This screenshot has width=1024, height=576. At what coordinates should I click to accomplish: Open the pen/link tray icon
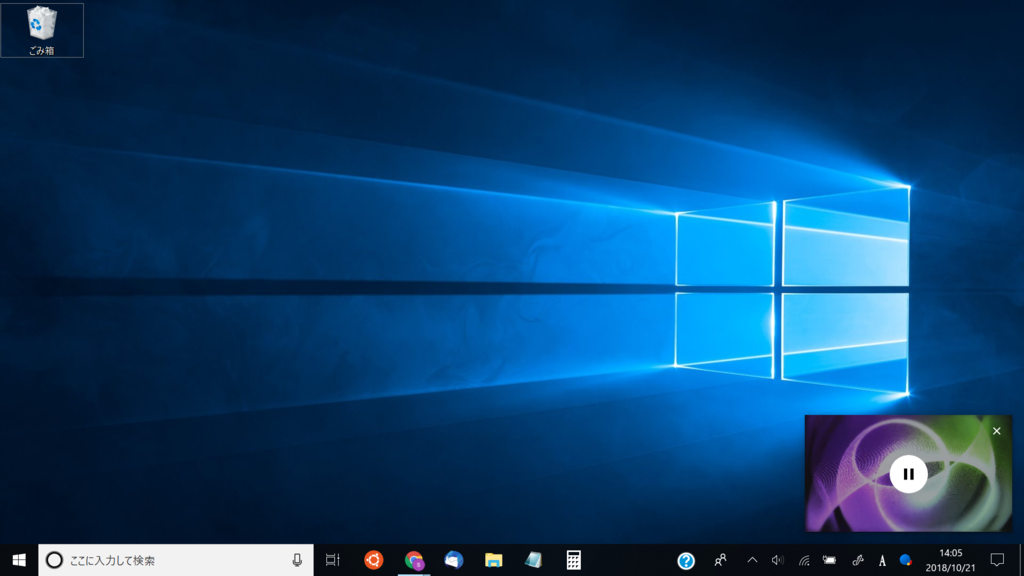click(857, 560)
